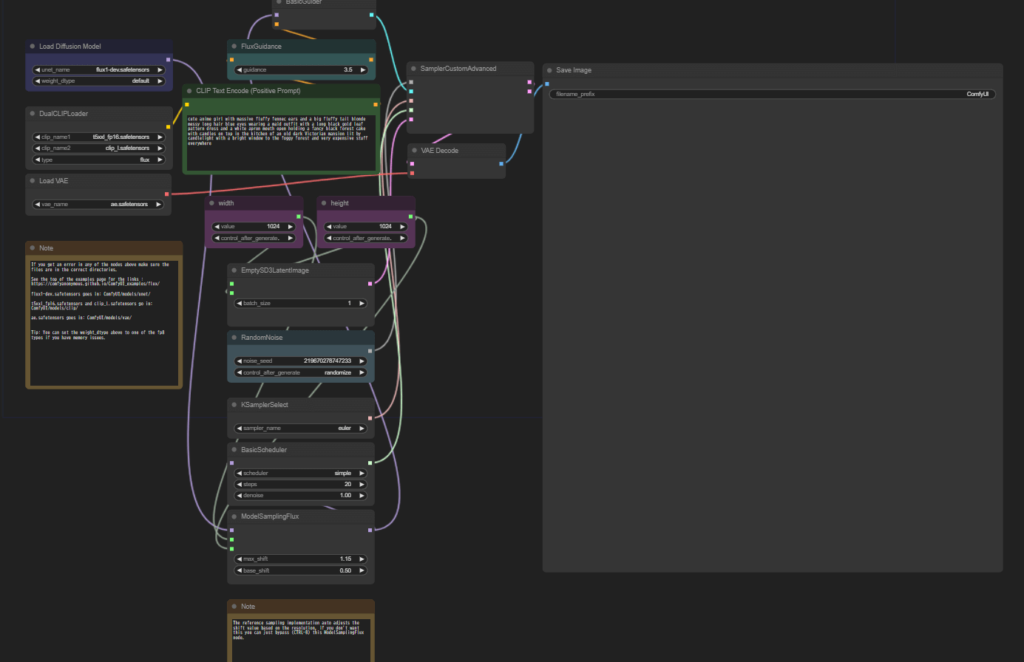Click the RandomNoise output port
This screenshot has height=662, width=1024.
(370, 351)
